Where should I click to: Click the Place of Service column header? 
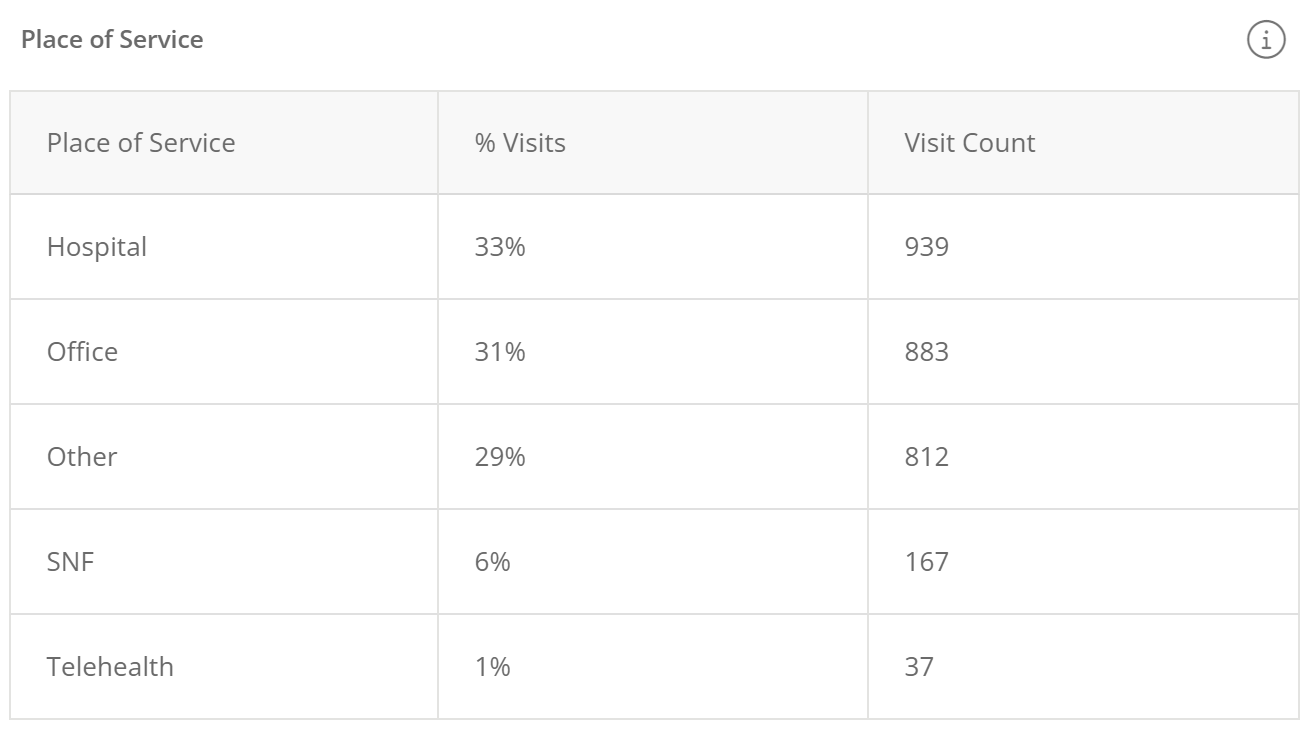click(x=141, y=143)
